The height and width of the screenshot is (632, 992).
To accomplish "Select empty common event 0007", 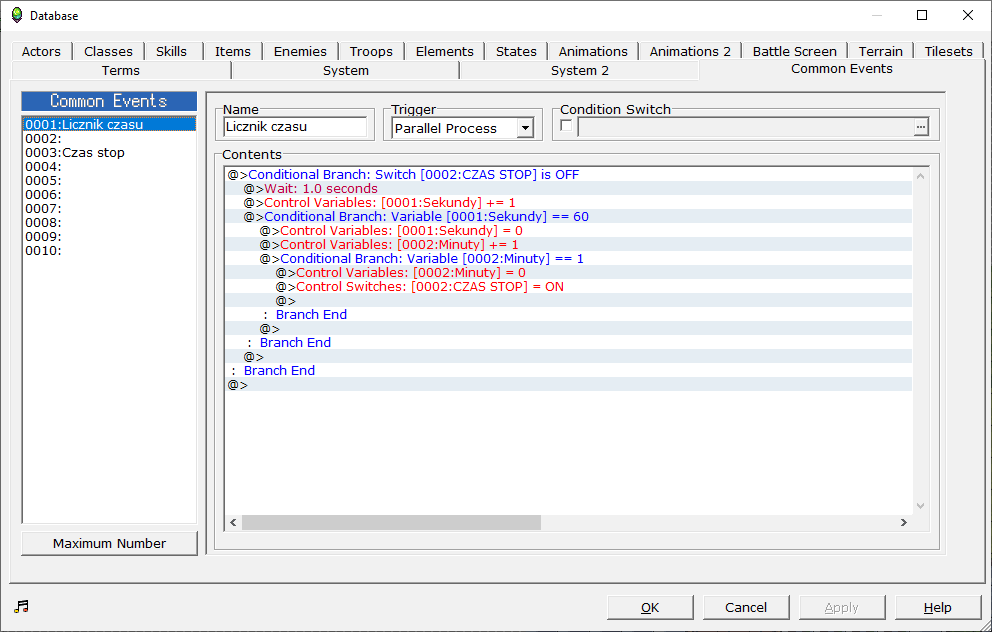I will [x=109, y=208].
